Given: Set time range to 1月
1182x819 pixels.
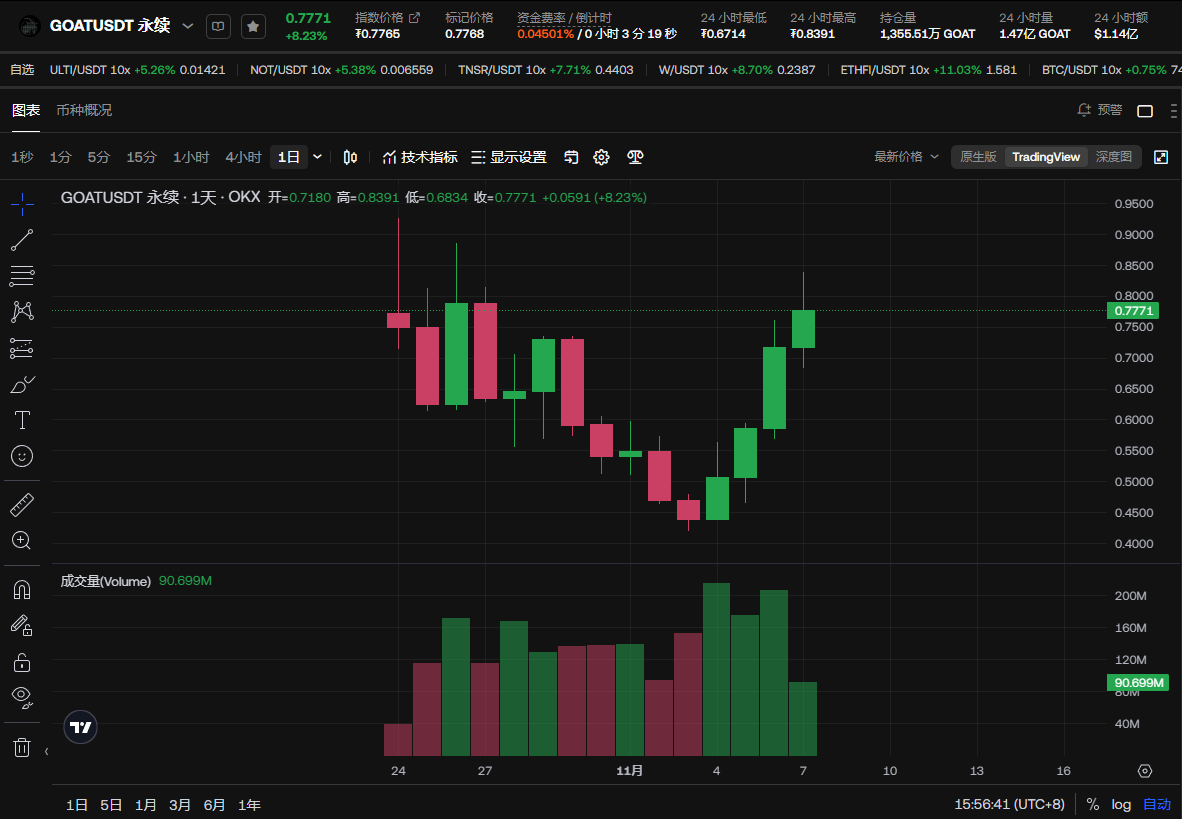Looking at the screenshot, I should pos(145,805).
